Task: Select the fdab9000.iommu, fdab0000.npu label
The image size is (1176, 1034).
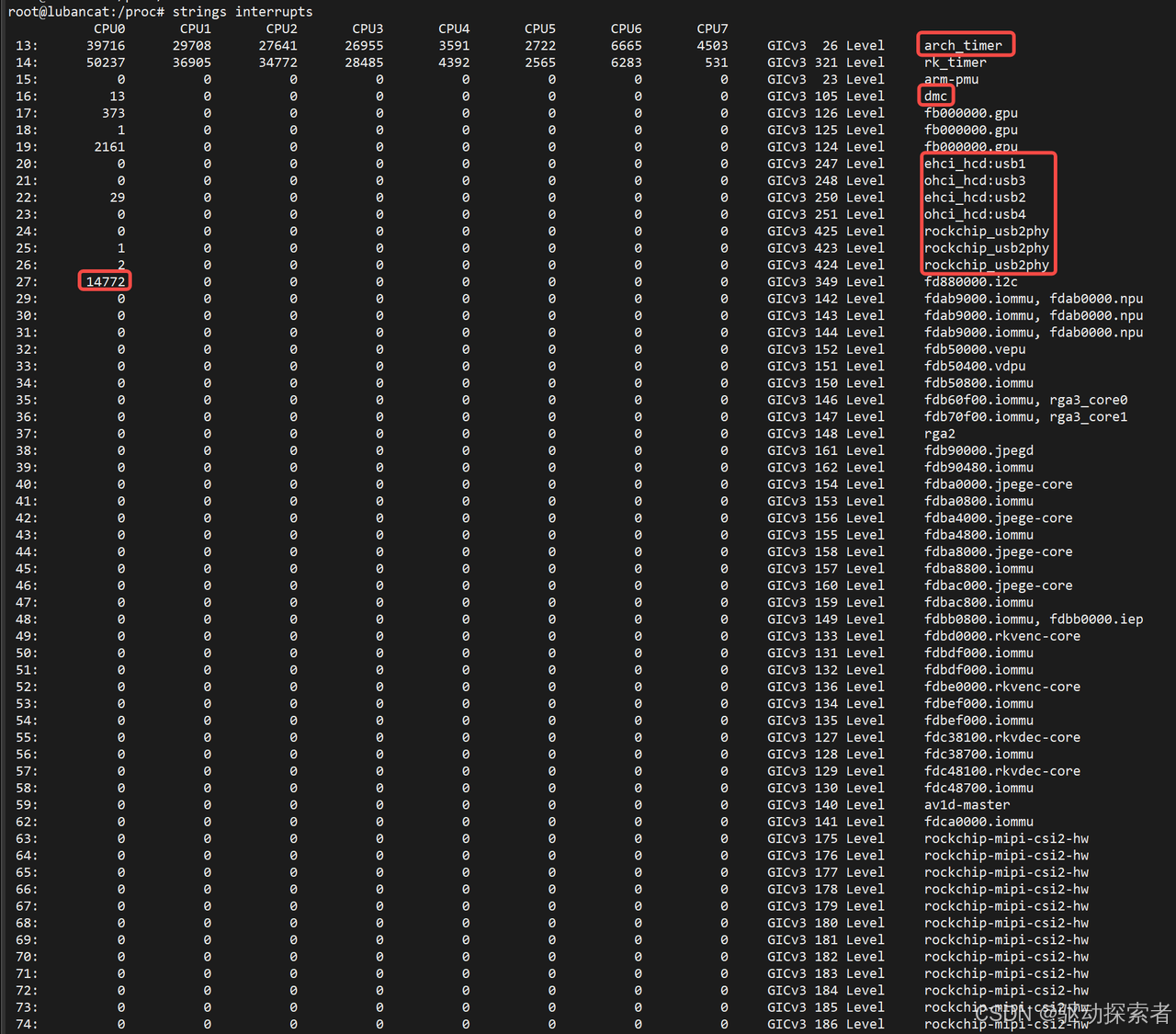Action: tap(1033, 298)
